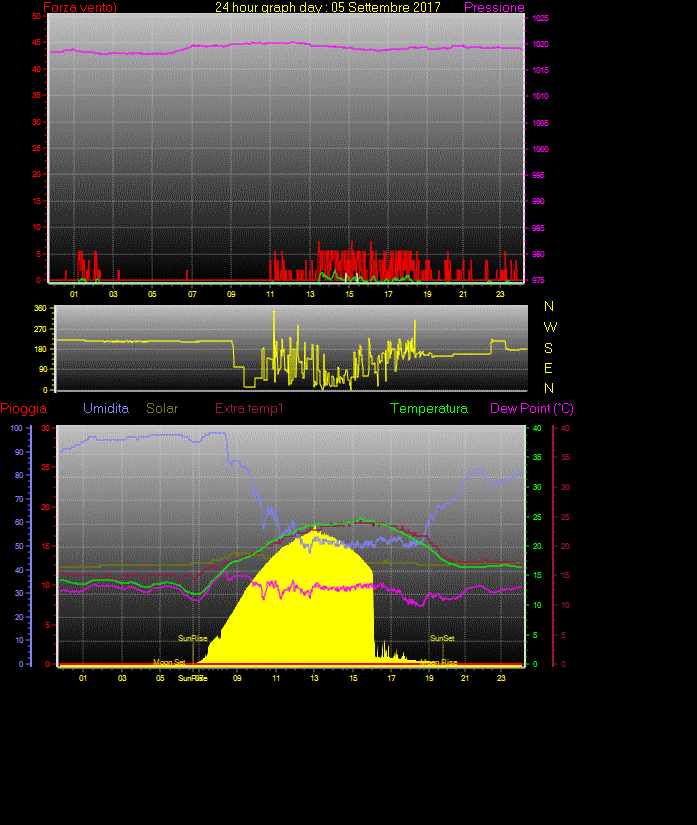The image size is (697, 825).
Task: Click the magenta Pressione legend label
Action: tap(494, 8)
